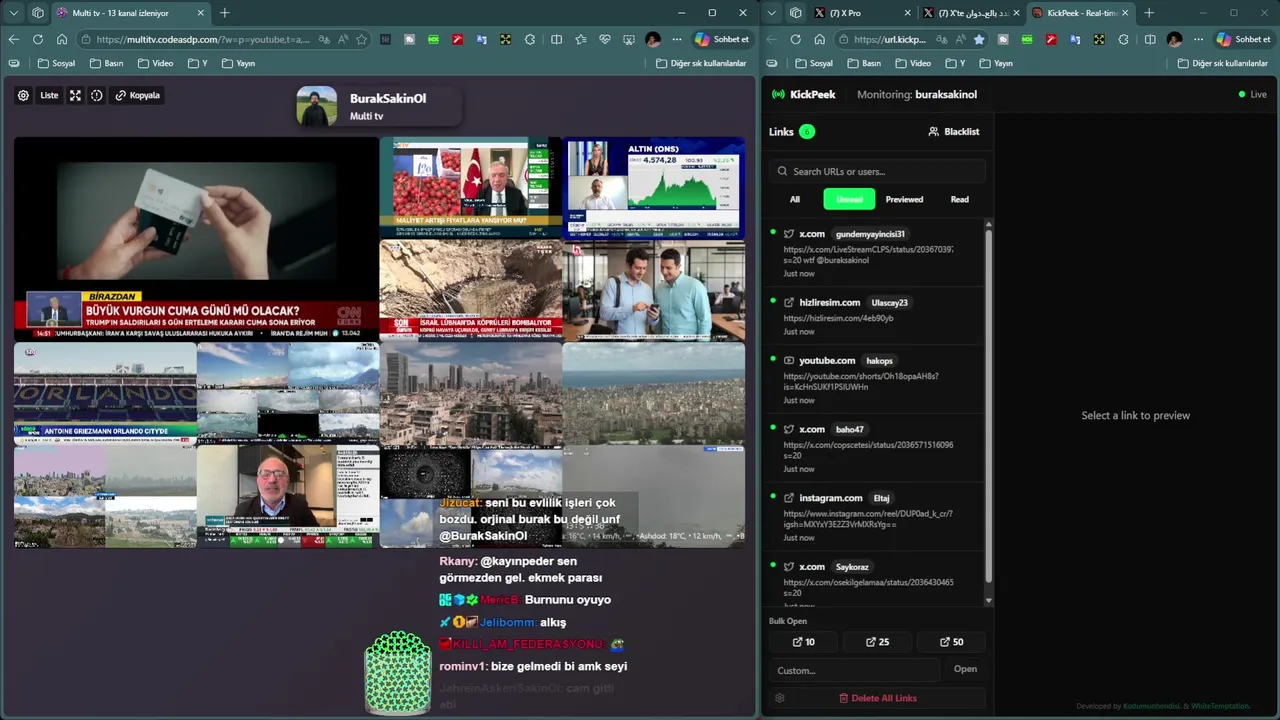Select the All filter tab
Image resolution: width=1280 pixels, height=720 pixels.
click(795, 199)
